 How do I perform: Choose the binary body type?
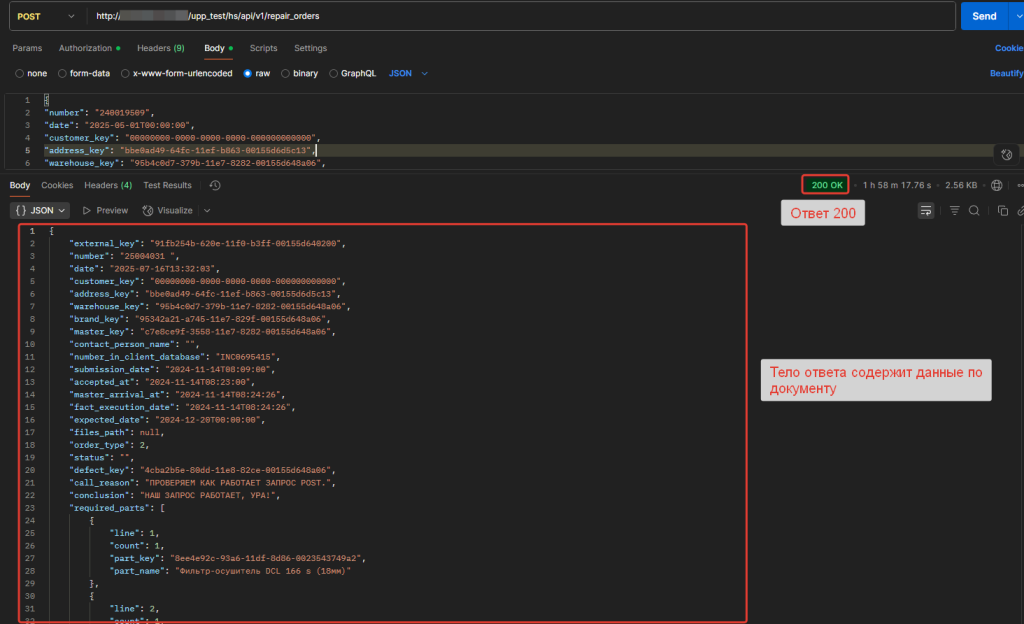click(x=300, y=74)
